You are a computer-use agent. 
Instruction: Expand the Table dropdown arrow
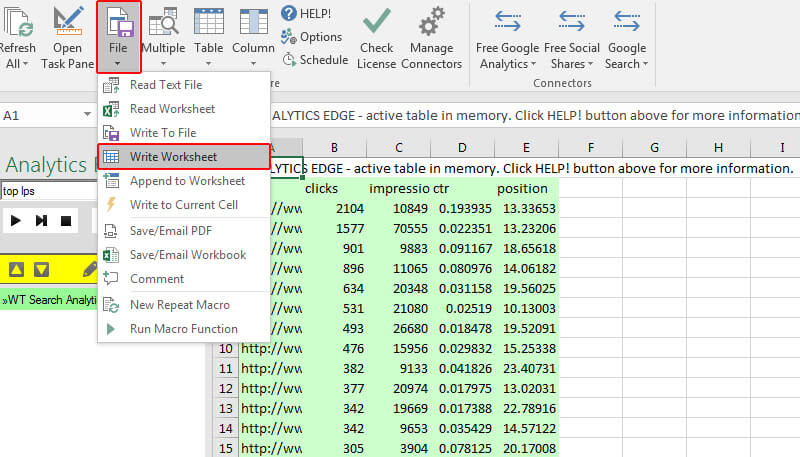209,64
